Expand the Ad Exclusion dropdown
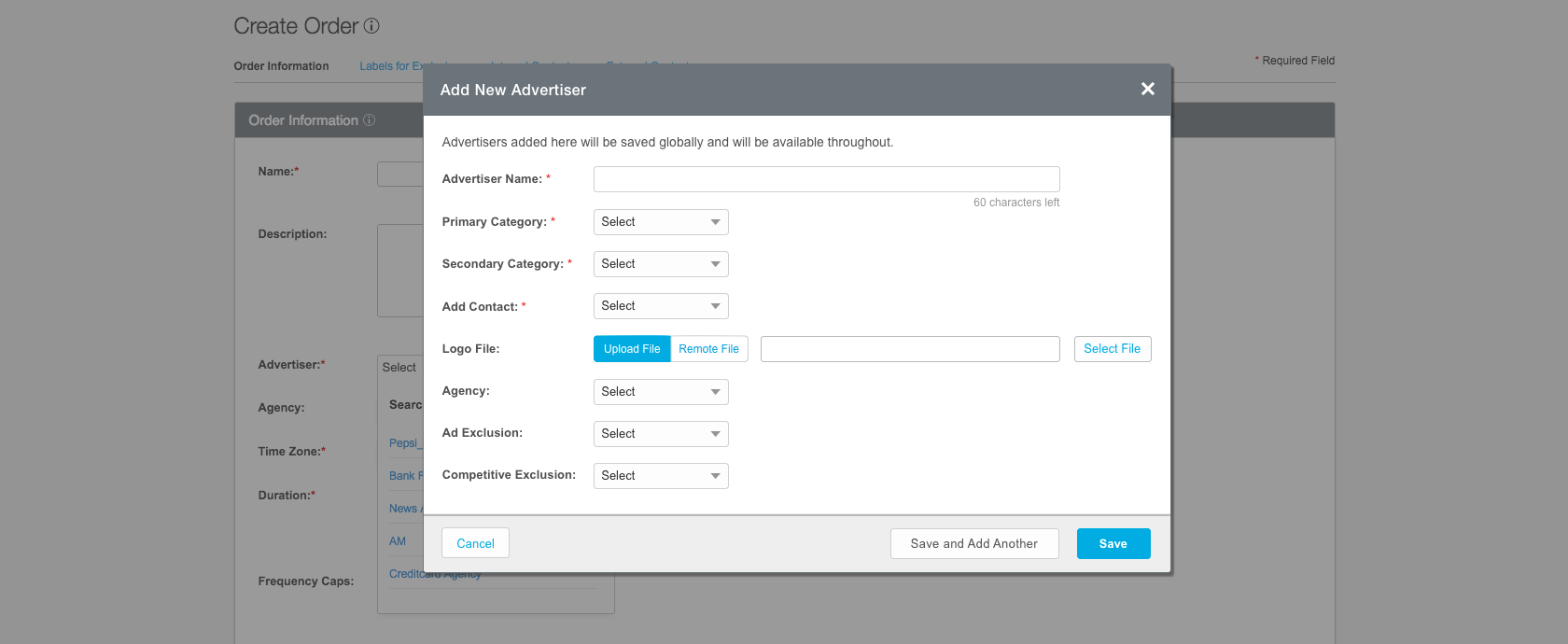 click(660, 434)
